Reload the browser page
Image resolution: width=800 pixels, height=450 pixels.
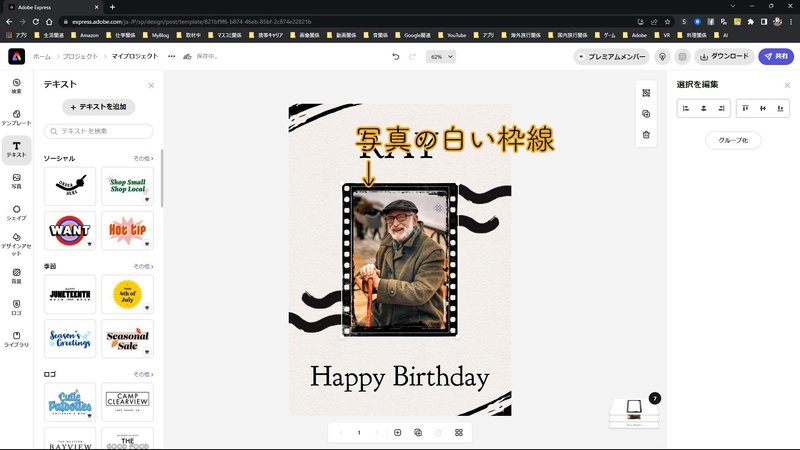pyautogui.click(x=36, y=22)
